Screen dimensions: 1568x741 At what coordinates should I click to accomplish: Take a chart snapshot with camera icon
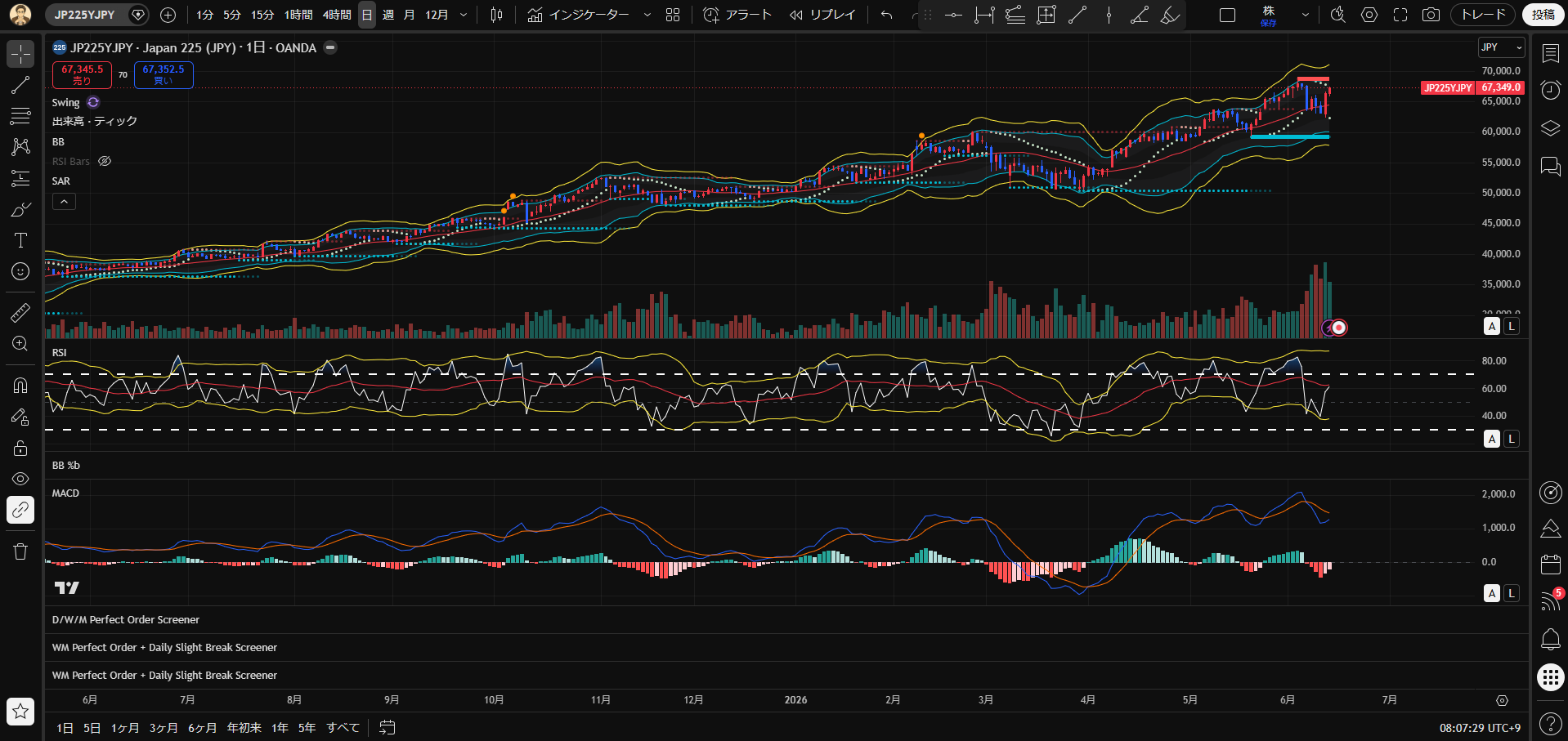click(x=1431, y=15)
